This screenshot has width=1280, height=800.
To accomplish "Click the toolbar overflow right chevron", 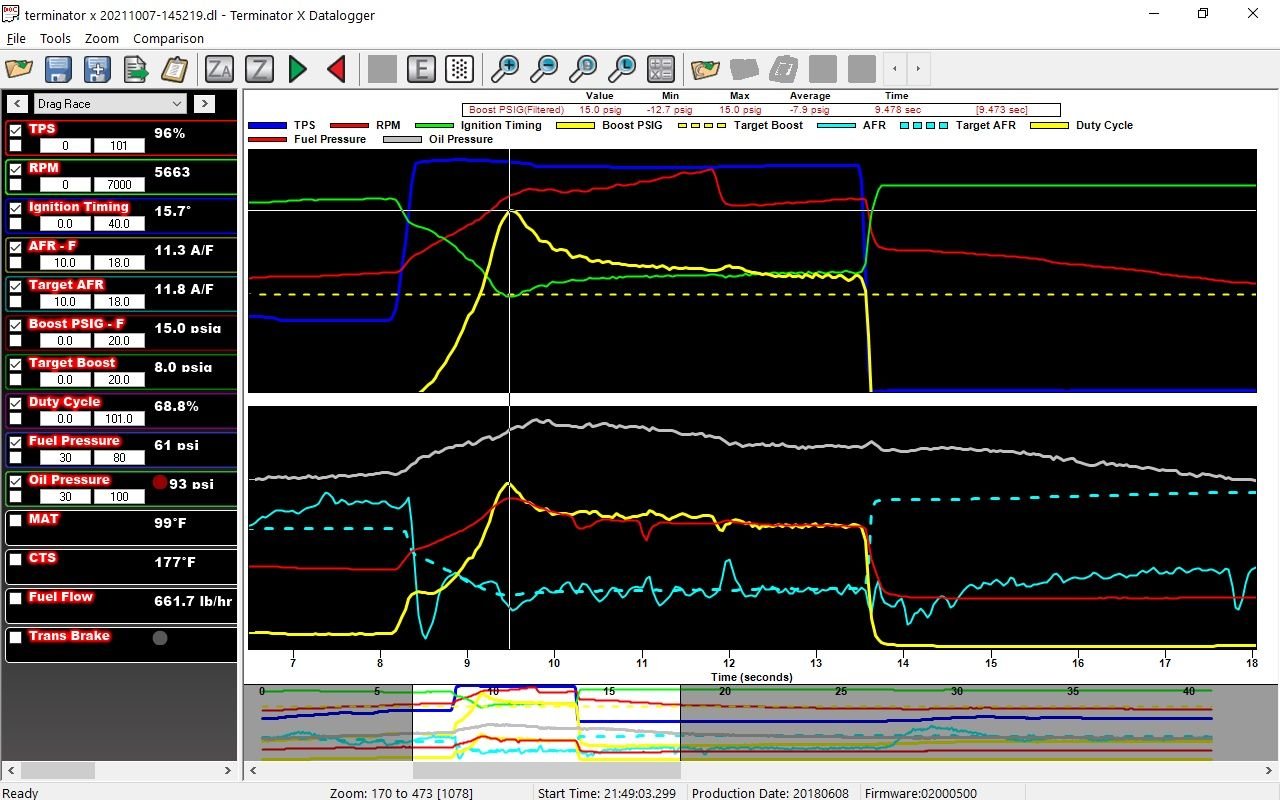I will [x=916, y=68].
